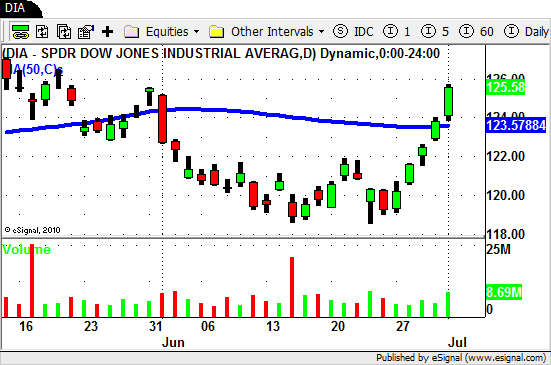Open the Equities folder dropdown
The width and height of the screenshot is (551, 365).
click(162, 32)
